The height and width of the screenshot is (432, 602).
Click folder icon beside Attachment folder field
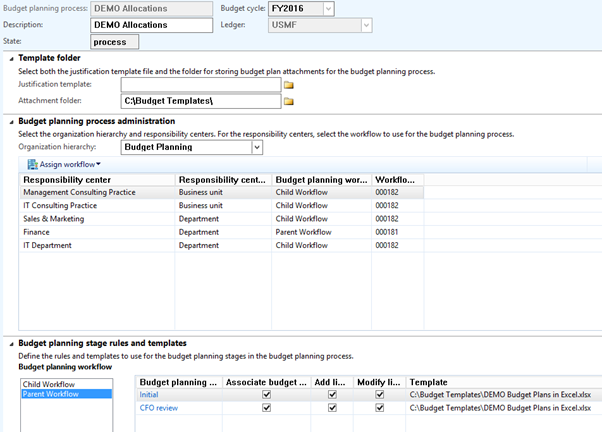click(x=289, y=102)
